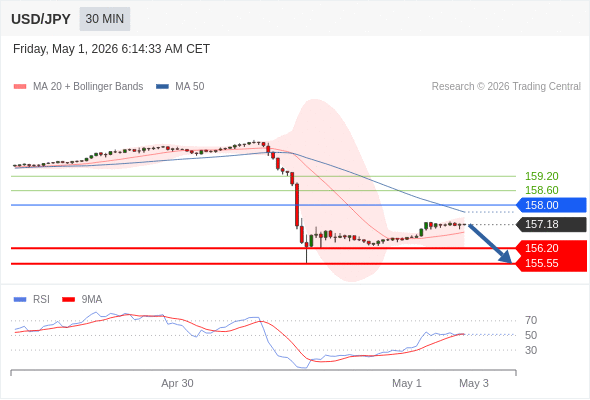Viewport: 590px width, 400px height.
Task: Select the 158.60 resistance level label
Action: pyautogui.click(x=541, y=190)
